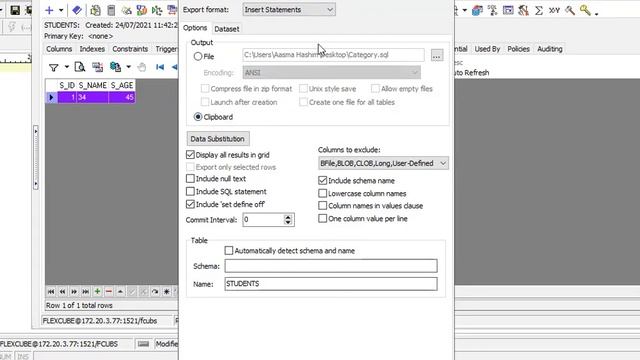Click the blue eraser icon in toolbar
This screenshot has width=640, height=360.
point(77,10)
